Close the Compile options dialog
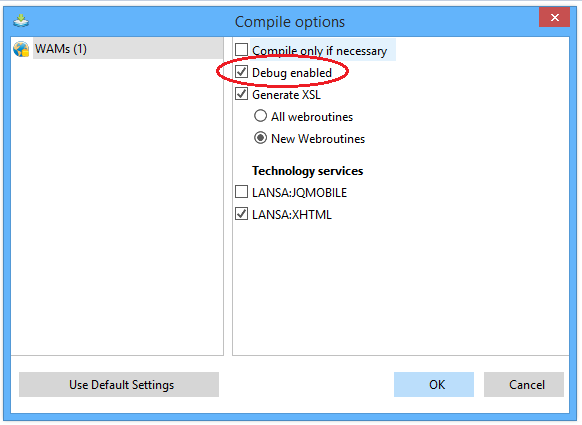The width and height of the screenshot is (582, 425). (555, 17)
